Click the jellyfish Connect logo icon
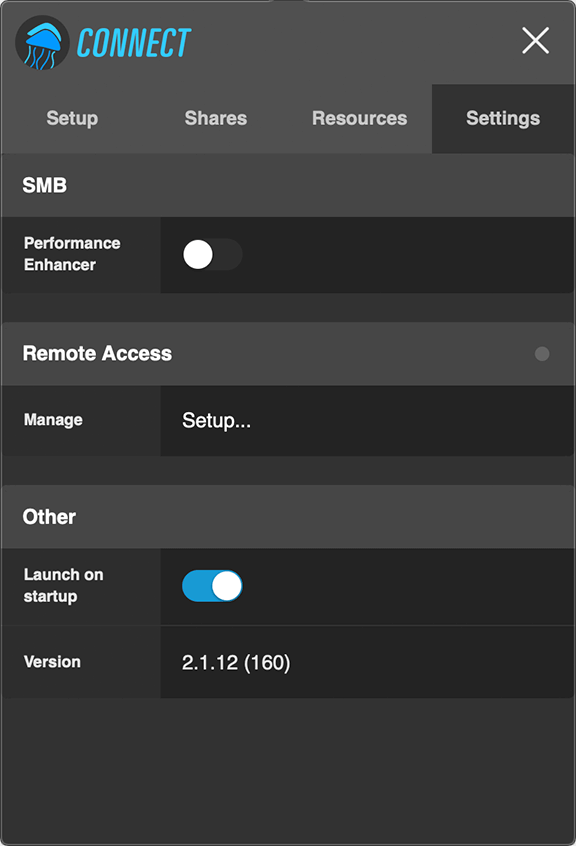This screenshot has width=576, height=846. click(42, 43)
